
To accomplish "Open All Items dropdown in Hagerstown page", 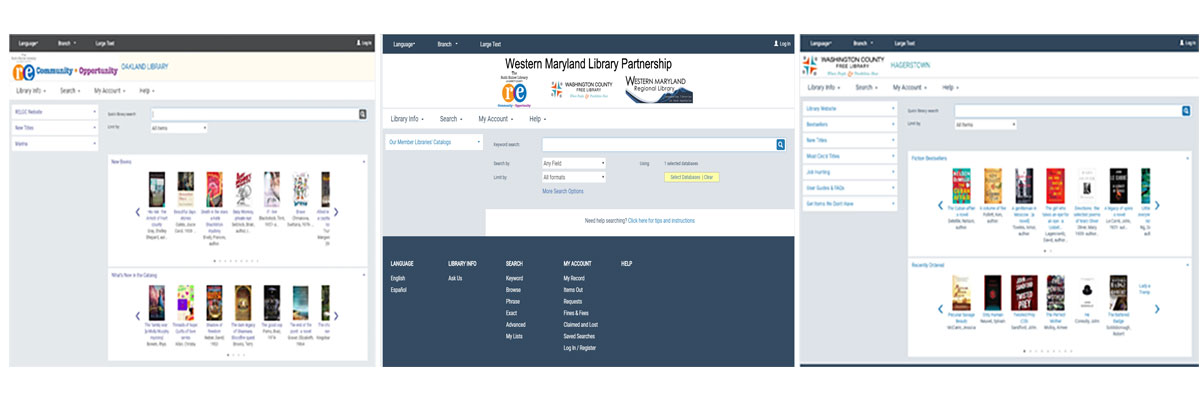I will tap(985, 125).
